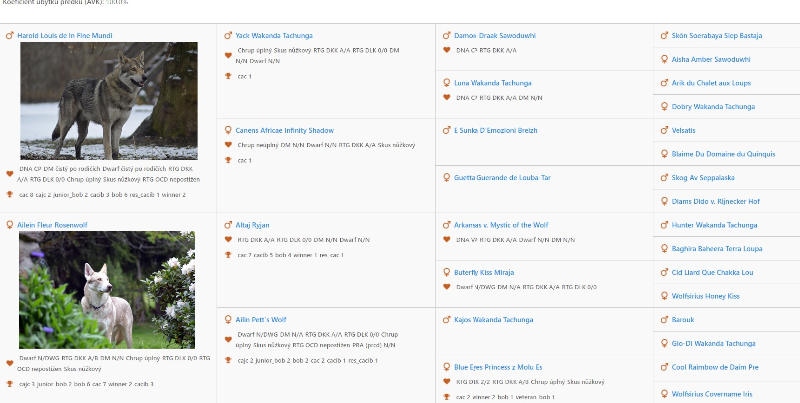Click trophy icon under Altaj Ryjan
800x403 pixels.
pos(228,255)
